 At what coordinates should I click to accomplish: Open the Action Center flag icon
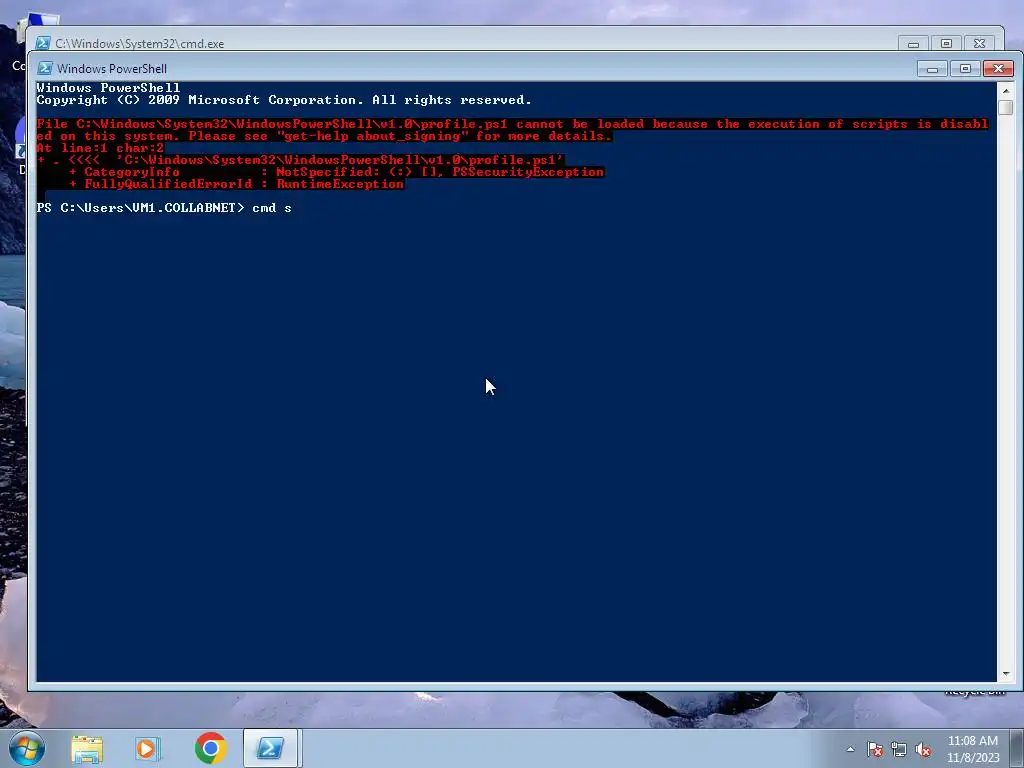tap(875, 750)
